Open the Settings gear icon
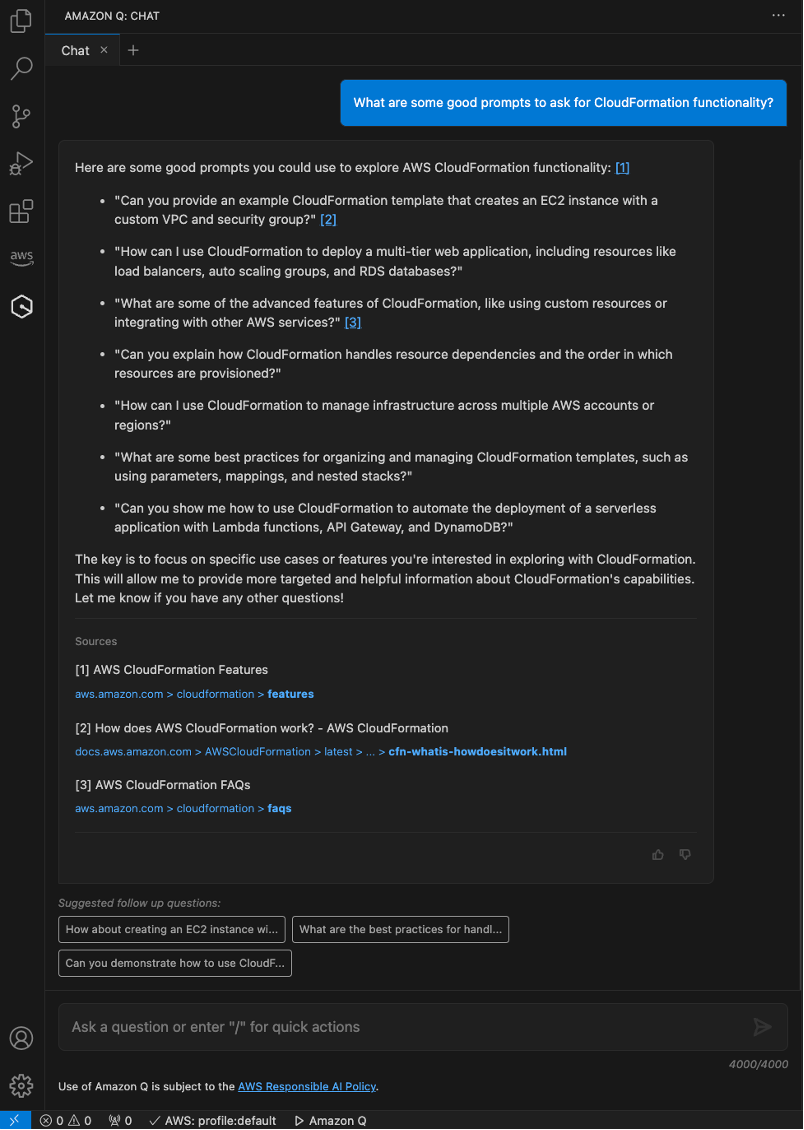This screenshot has width=804, height=1130. 21,1085
